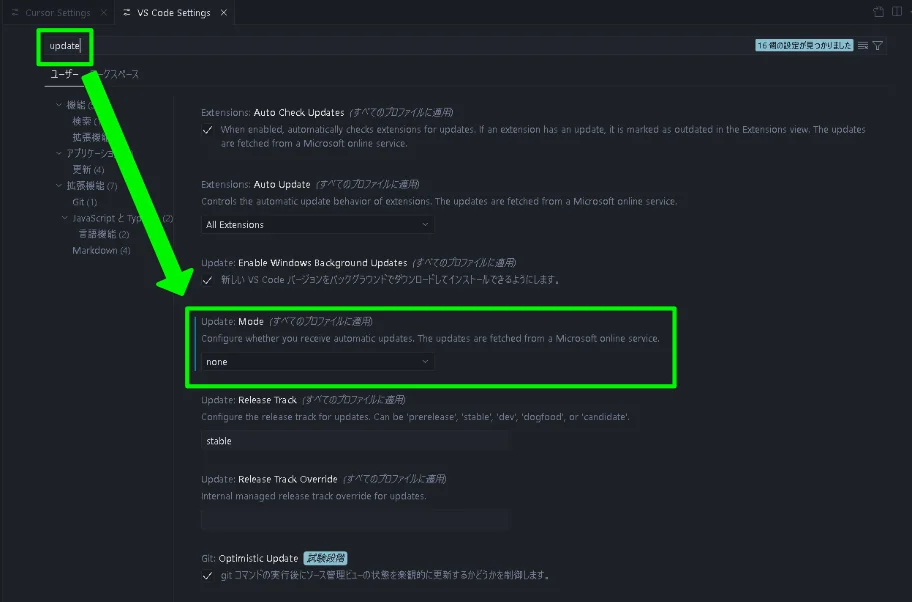Clear the settings search input icon

tap(863, 45)
